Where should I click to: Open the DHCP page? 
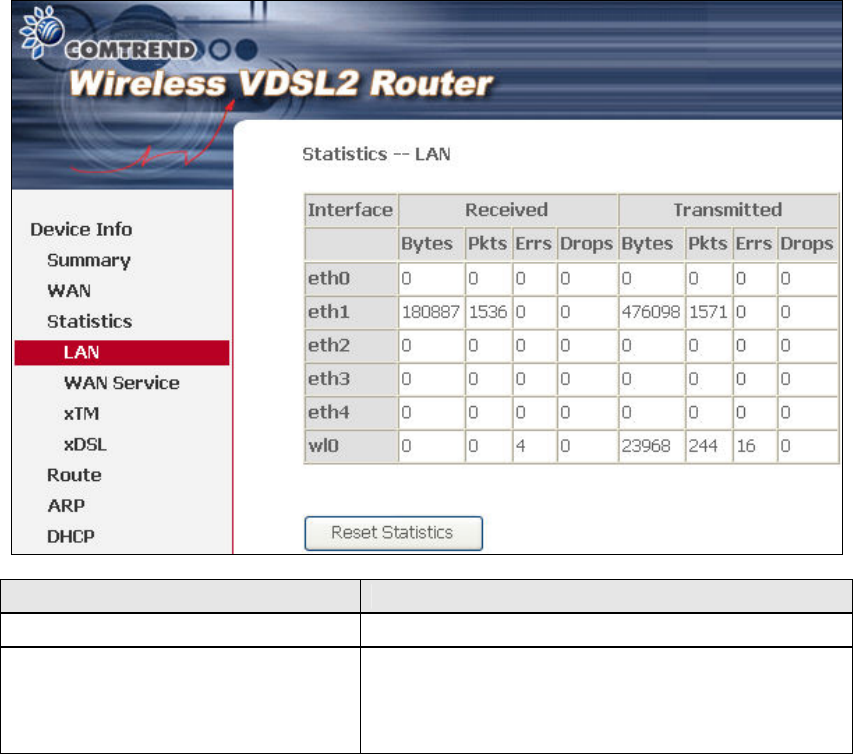click(x=71, y=537)
